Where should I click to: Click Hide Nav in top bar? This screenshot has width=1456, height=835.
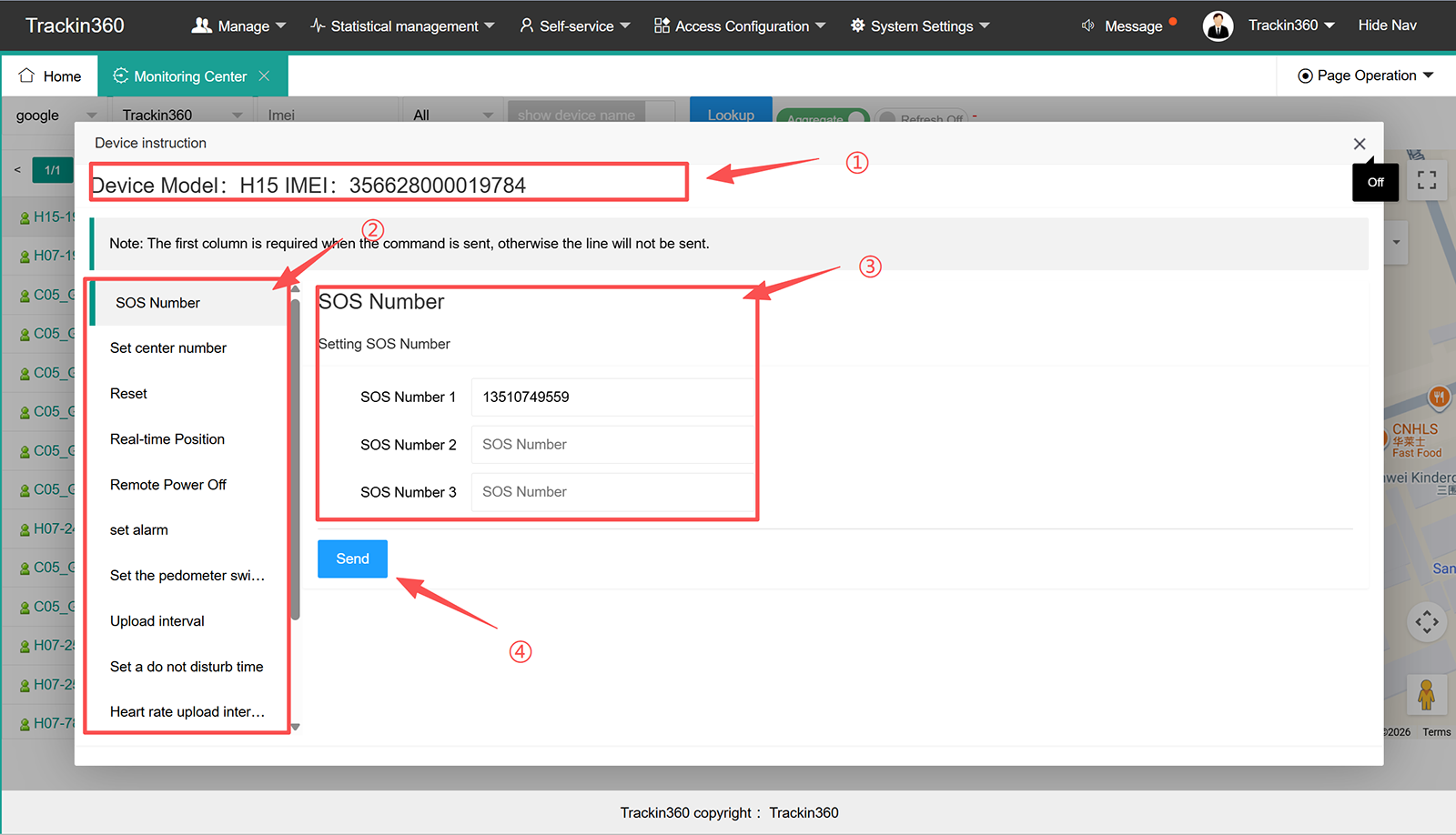coord(1387,25)
